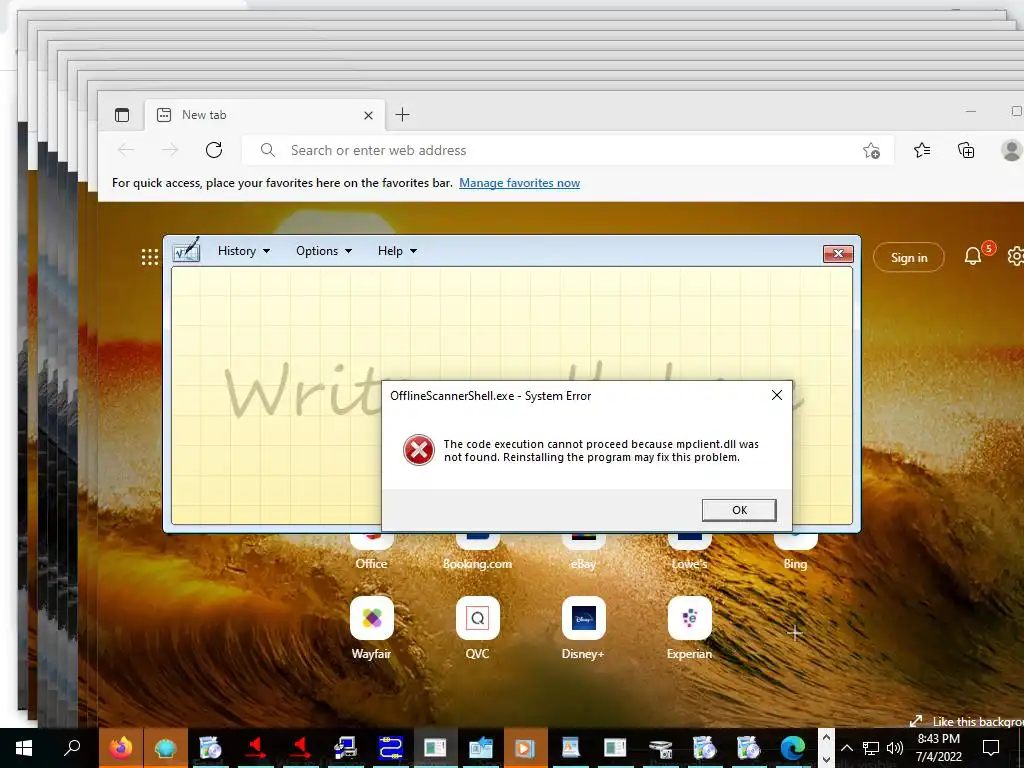Open the Booking.com quick link
This screenshot has height=768, width=1024.
[x=477, y=552]
